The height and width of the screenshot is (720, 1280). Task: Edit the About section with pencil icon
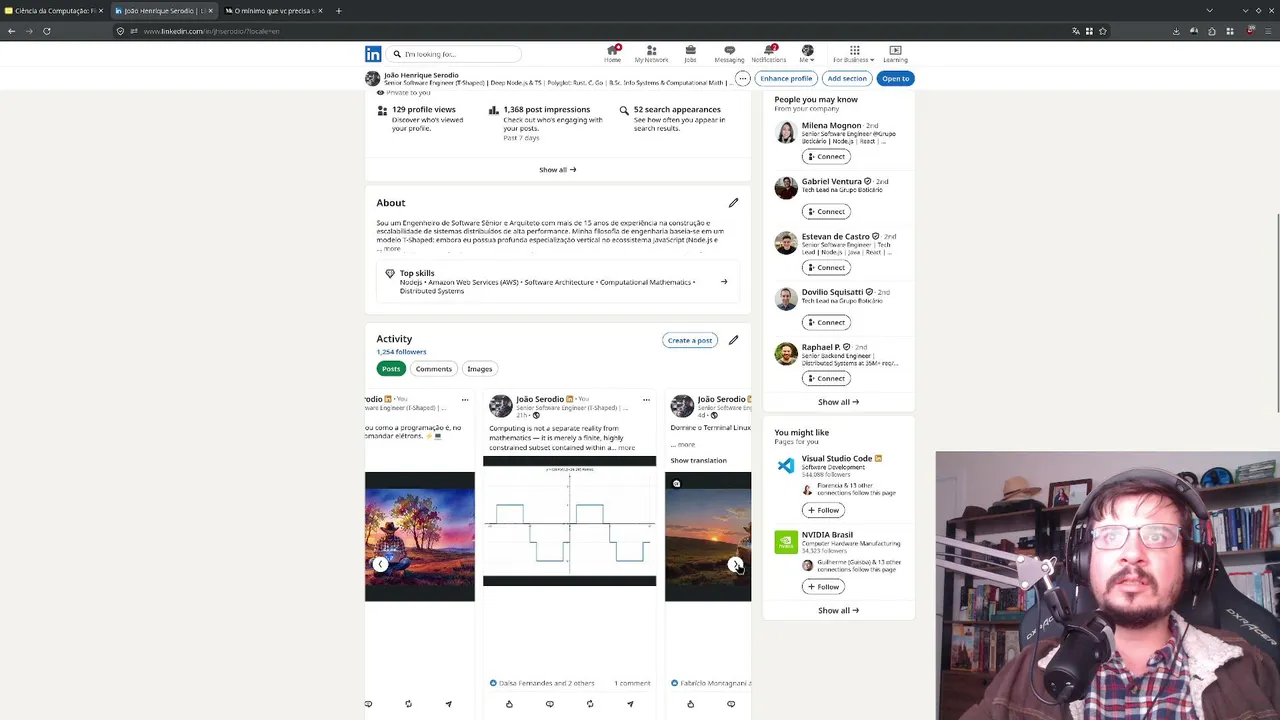[x=733, y=203]
